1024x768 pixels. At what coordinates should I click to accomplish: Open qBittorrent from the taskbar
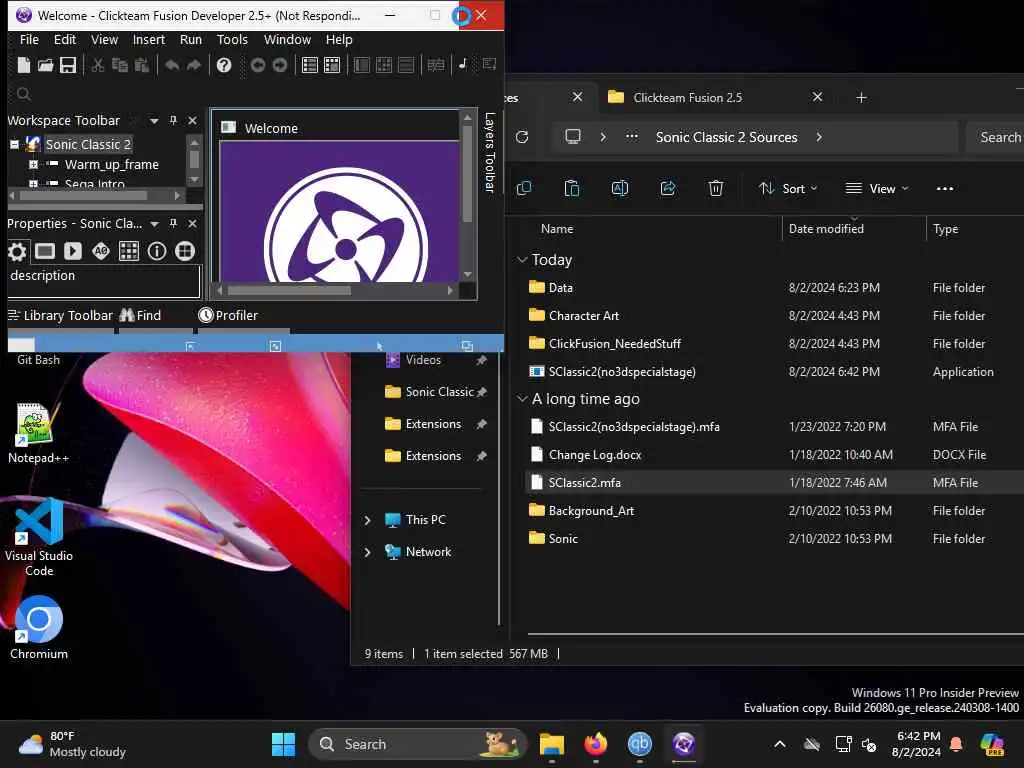(639, 744)
